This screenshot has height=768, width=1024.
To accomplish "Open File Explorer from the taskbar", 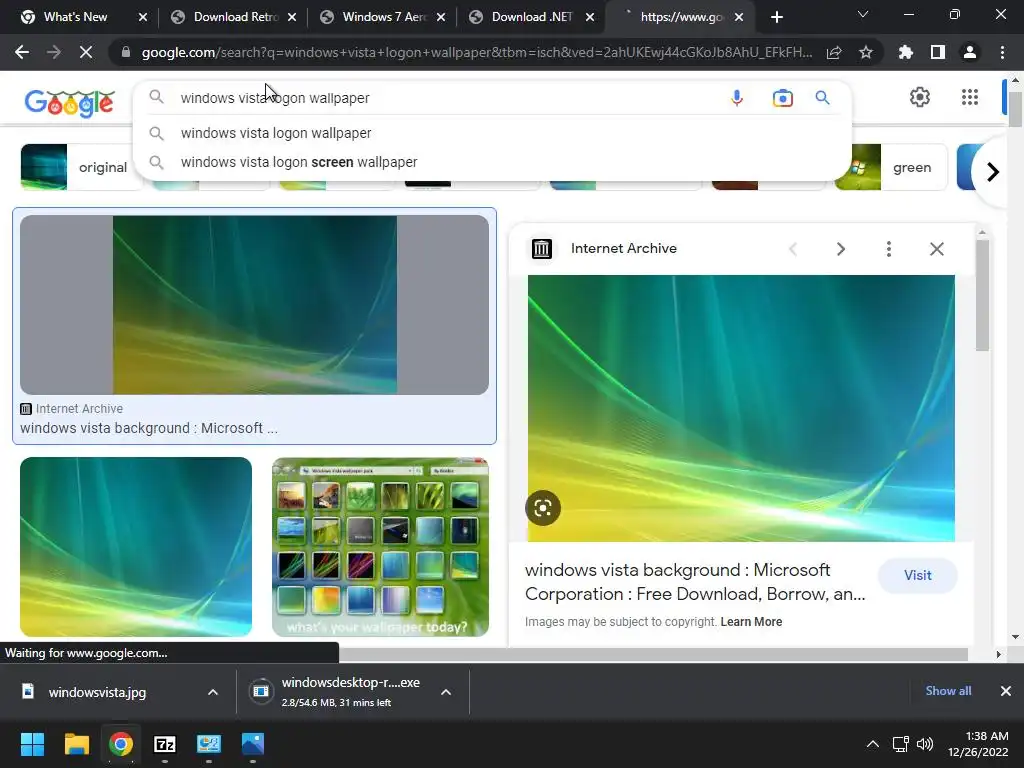I will point(76,744).
